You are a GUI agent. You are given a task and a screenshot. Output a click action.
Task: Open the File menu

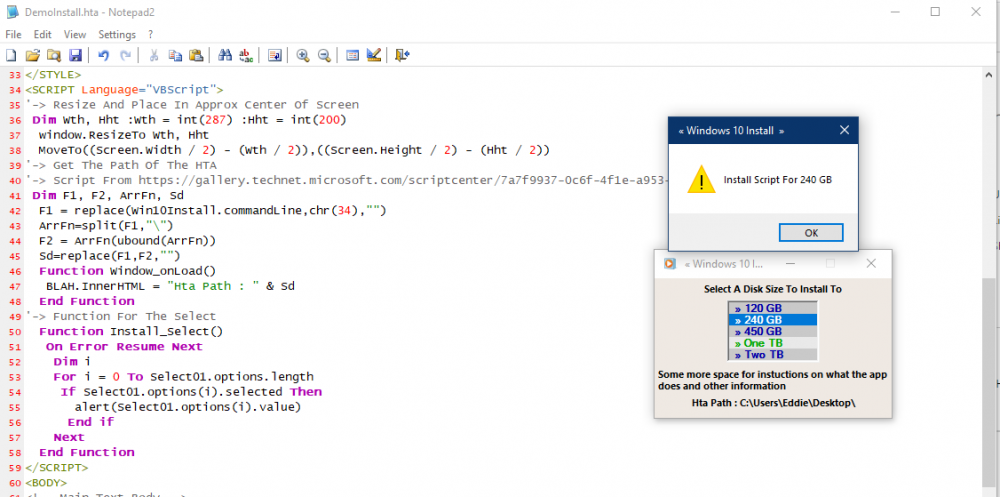coord(13,34)
